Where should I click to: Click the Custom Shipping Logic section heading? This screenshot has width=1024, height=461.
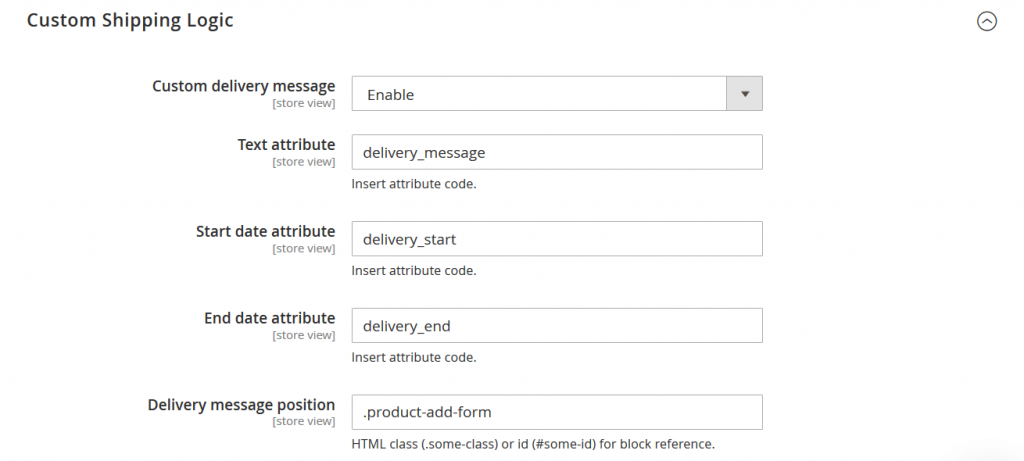coord(130,20)
